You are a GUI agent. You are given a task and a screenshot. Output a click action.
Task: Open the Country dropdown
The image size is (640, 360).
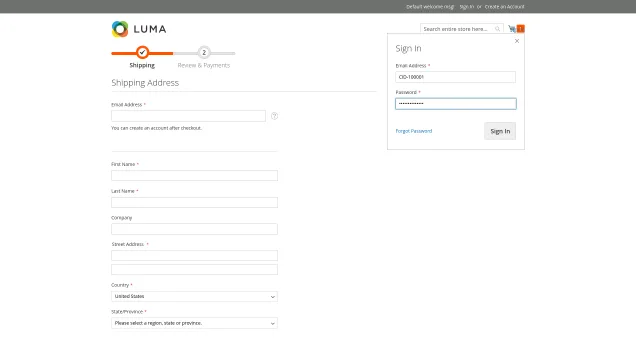(194, 296)
